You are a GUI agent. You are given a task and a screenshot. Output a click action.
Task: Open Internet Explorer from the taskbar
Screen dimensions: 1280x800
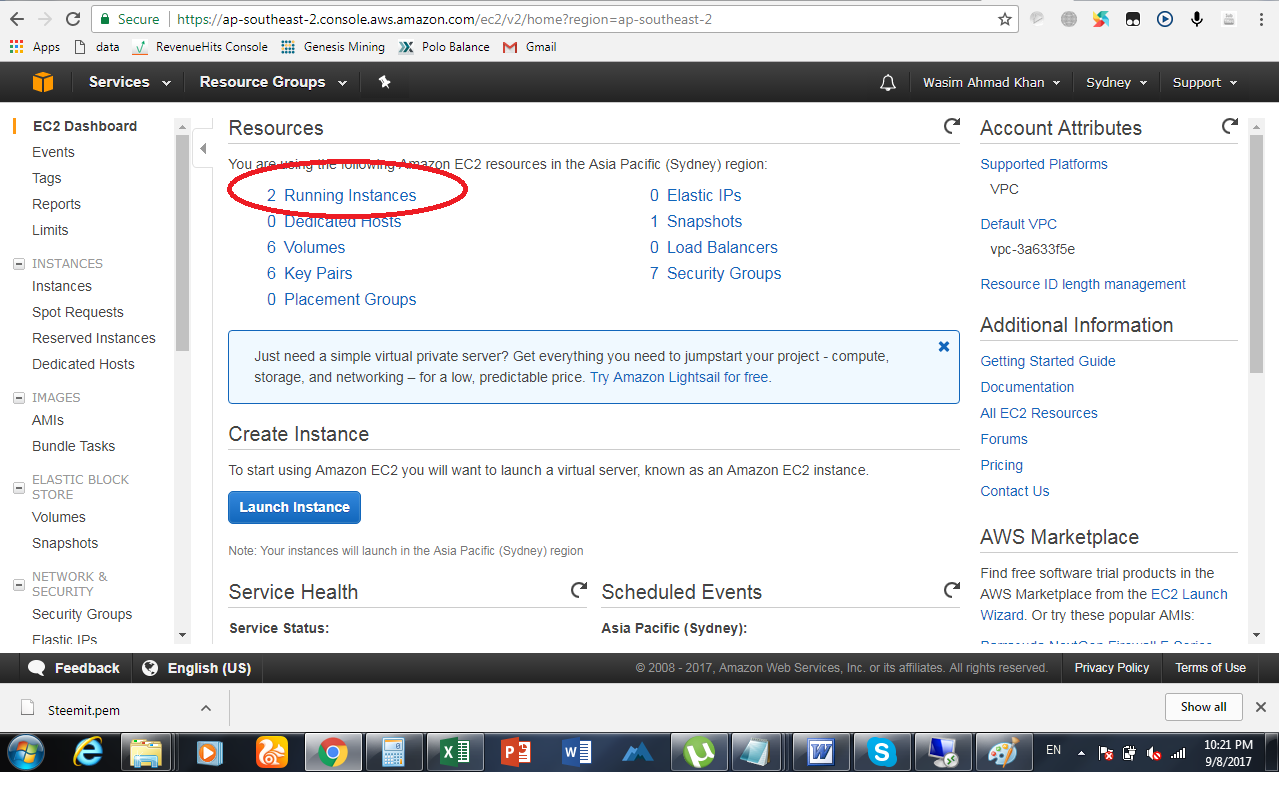pos(89,752)
